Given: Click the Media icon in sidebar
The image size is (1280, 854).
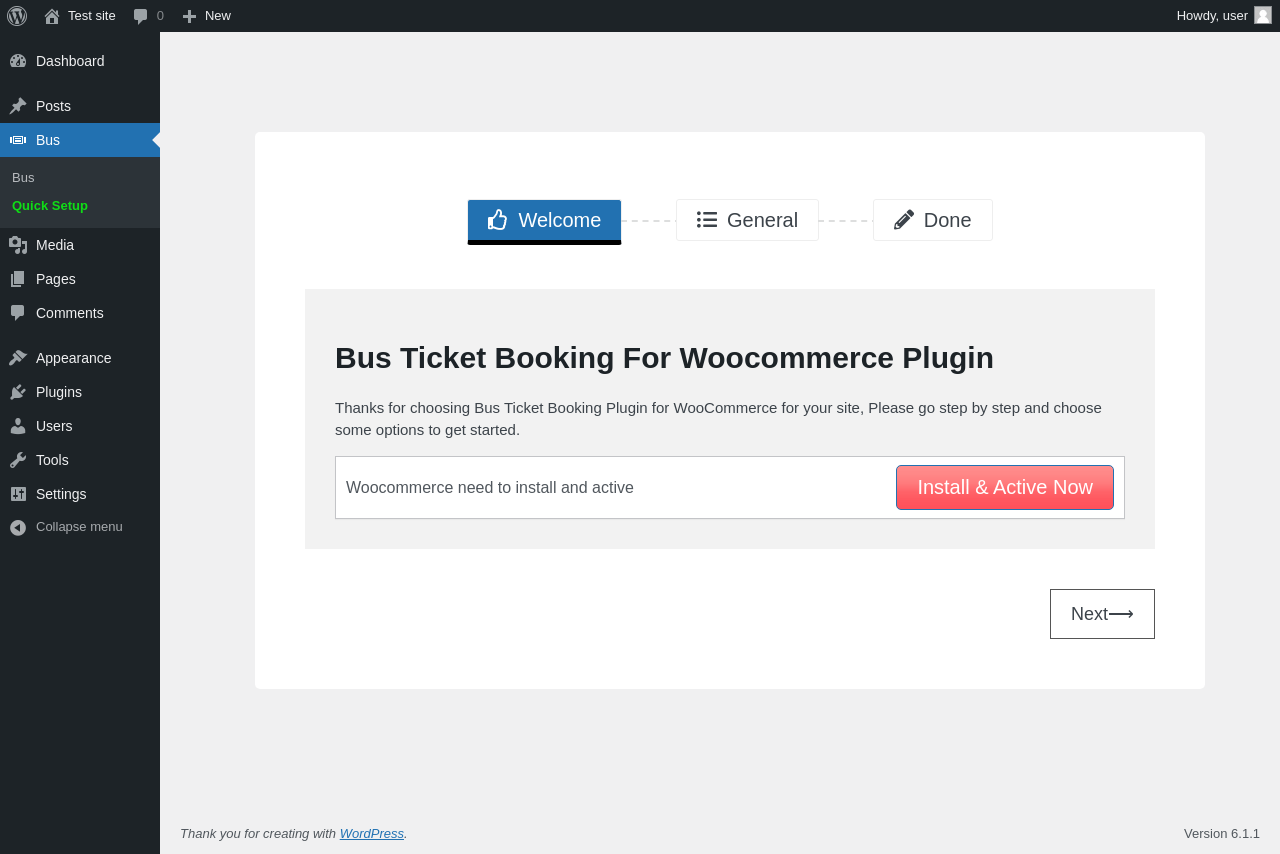Looking at the screenshot, I should 18,245.
